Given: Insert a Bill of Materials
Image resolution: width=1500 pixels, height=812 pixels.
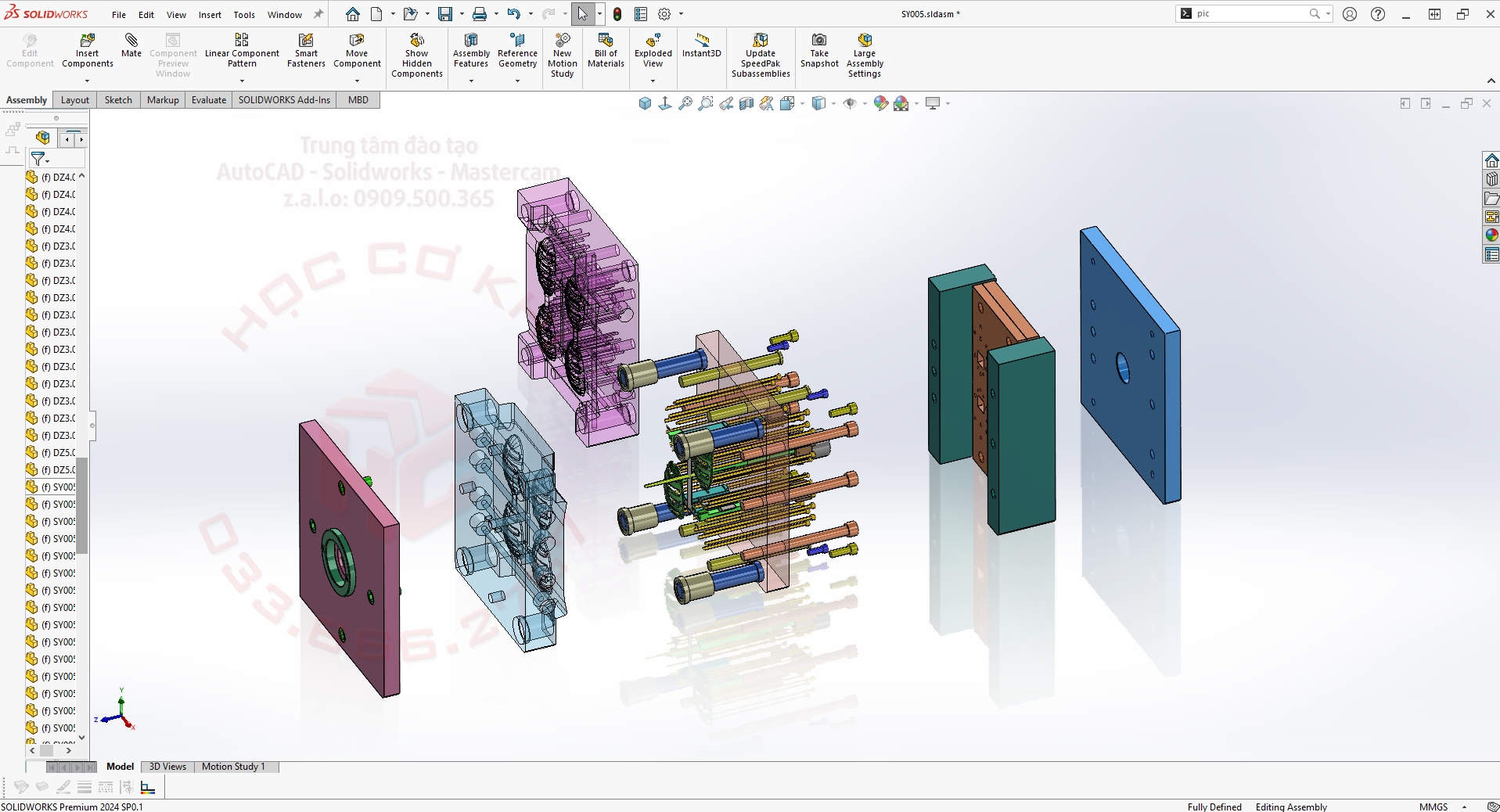Looking at the screenshot, I should [x=606, y=51].
